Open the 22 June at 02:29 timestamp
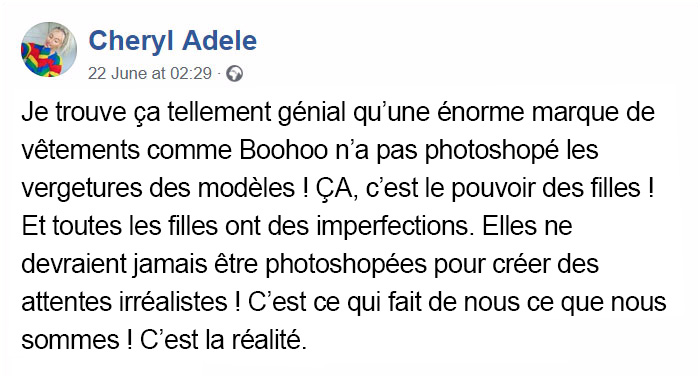Viewport: 700px width, 378px height. pyautogui.click(x=150, y=73)
